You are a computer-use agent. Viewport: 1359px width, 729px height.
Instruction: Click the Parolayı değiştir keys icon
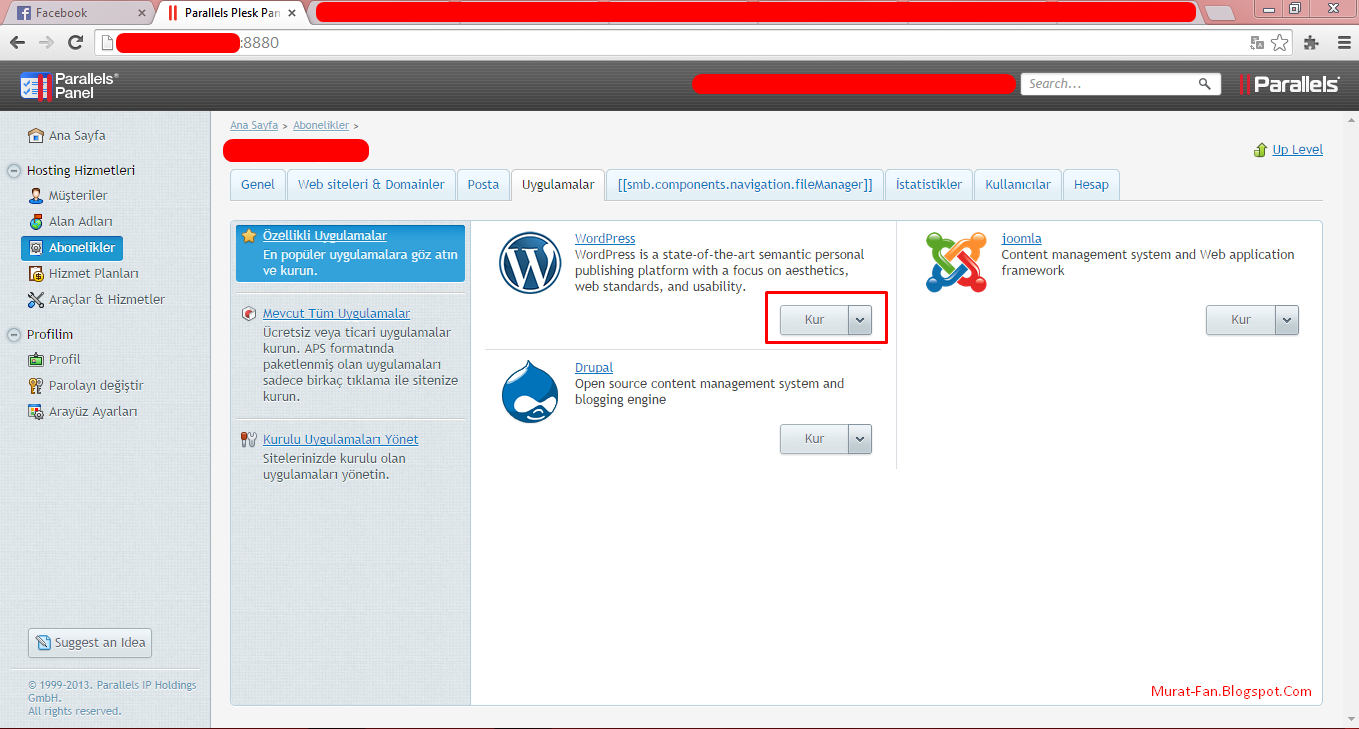(x=36, y=385)
